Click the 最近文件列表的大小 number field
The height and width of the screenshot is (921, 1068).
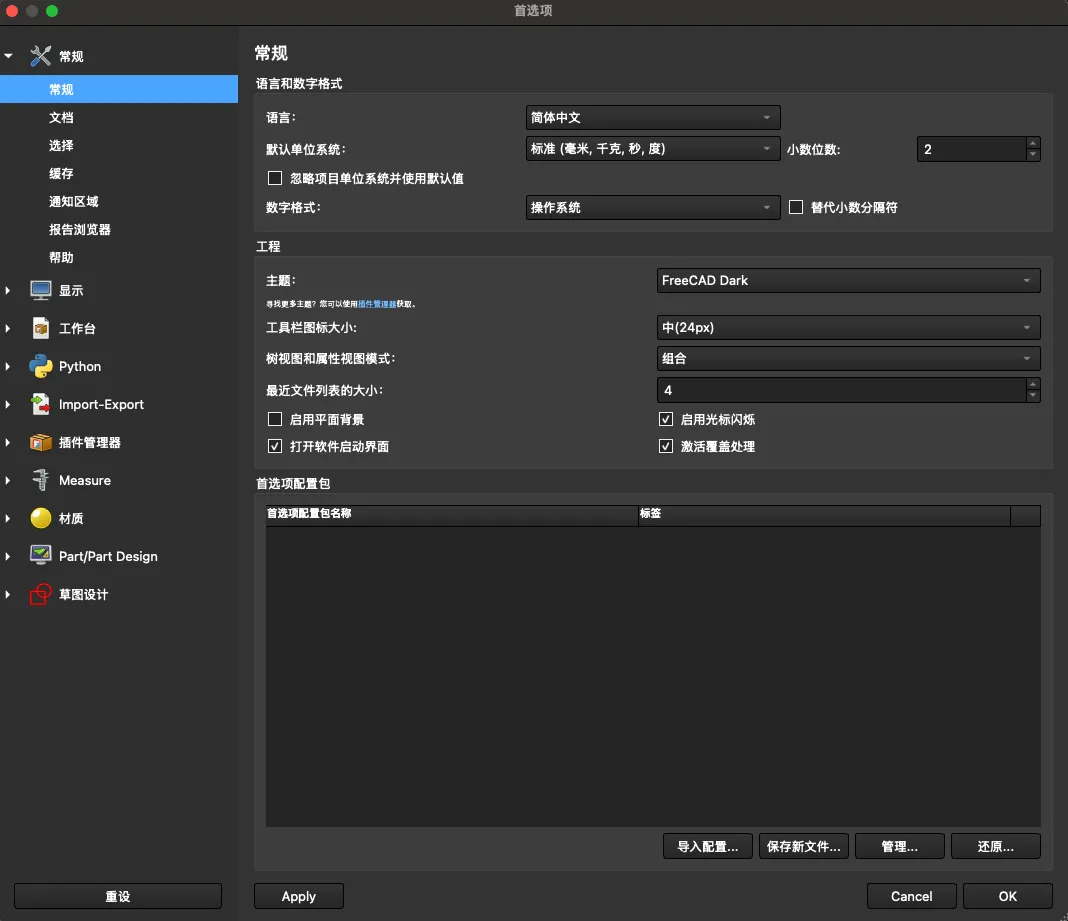840,390
